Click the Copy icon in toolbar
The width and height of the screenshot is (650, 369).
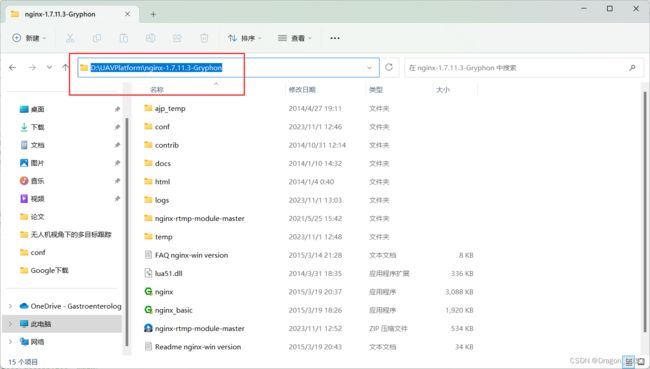click(97, 38)
